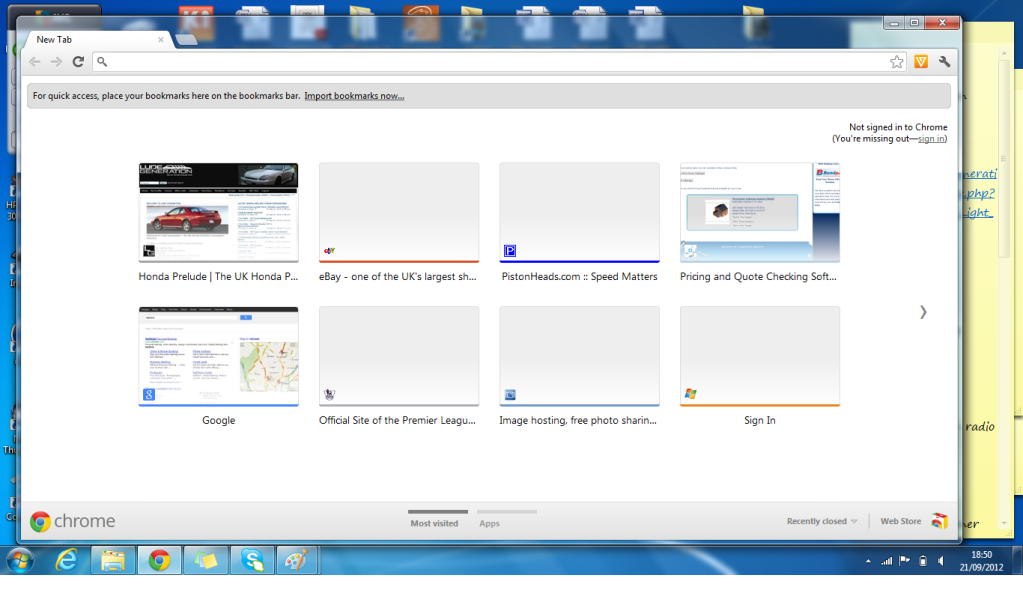
Task: Switch to the Most visited section
Action: click(x=435, y=523)
